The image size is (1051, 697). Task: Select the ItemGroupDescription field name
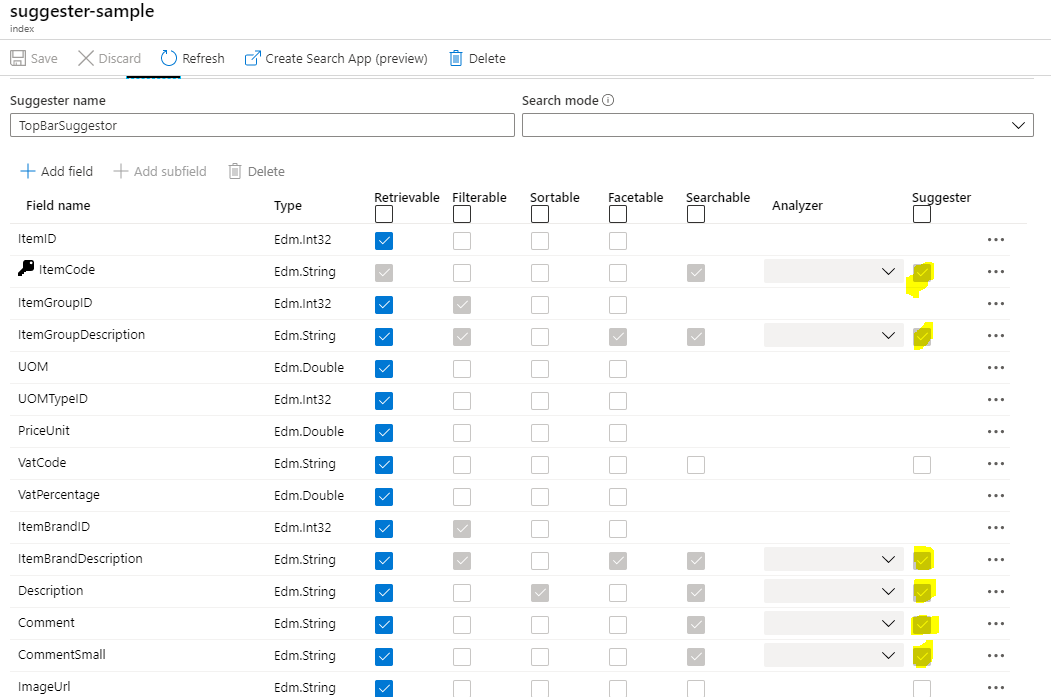point(81,334)
